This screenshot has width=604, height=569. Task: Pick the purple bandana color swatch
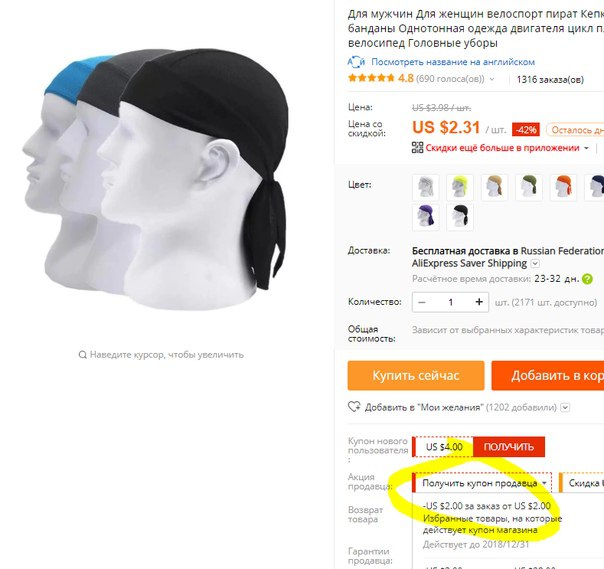[x=426, y=217]
